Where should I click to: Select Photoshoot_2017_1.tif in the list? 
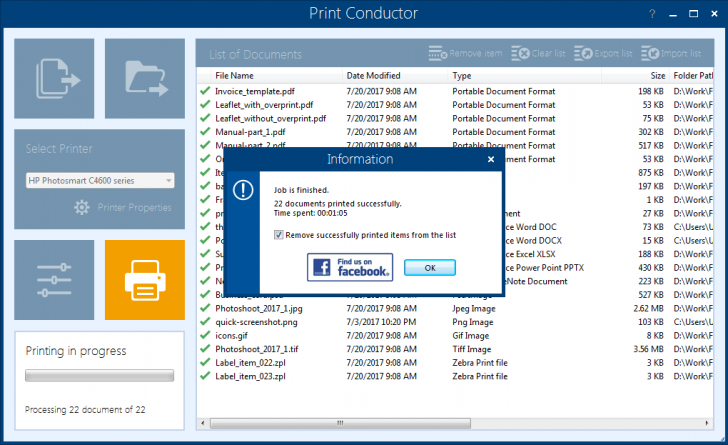[x=257, y=349]
